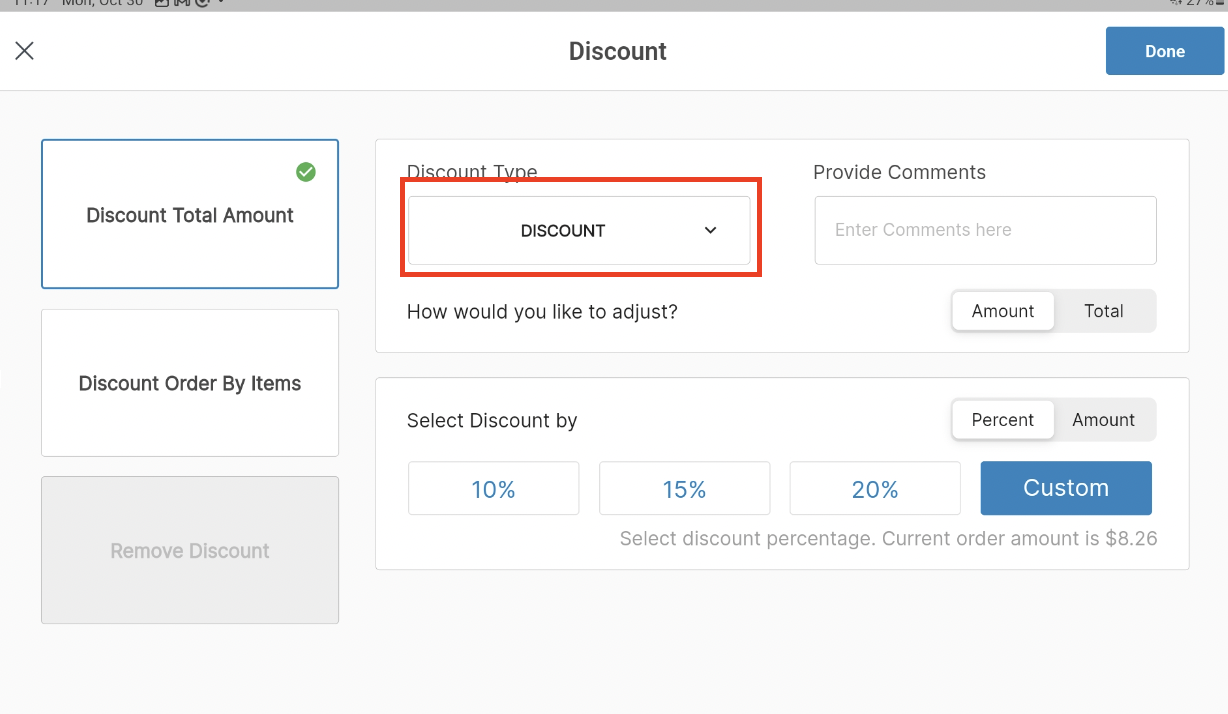Select the Discount Total Amount card
The height and width of the screenshot is (714, 1228).
tap(189, 214)
